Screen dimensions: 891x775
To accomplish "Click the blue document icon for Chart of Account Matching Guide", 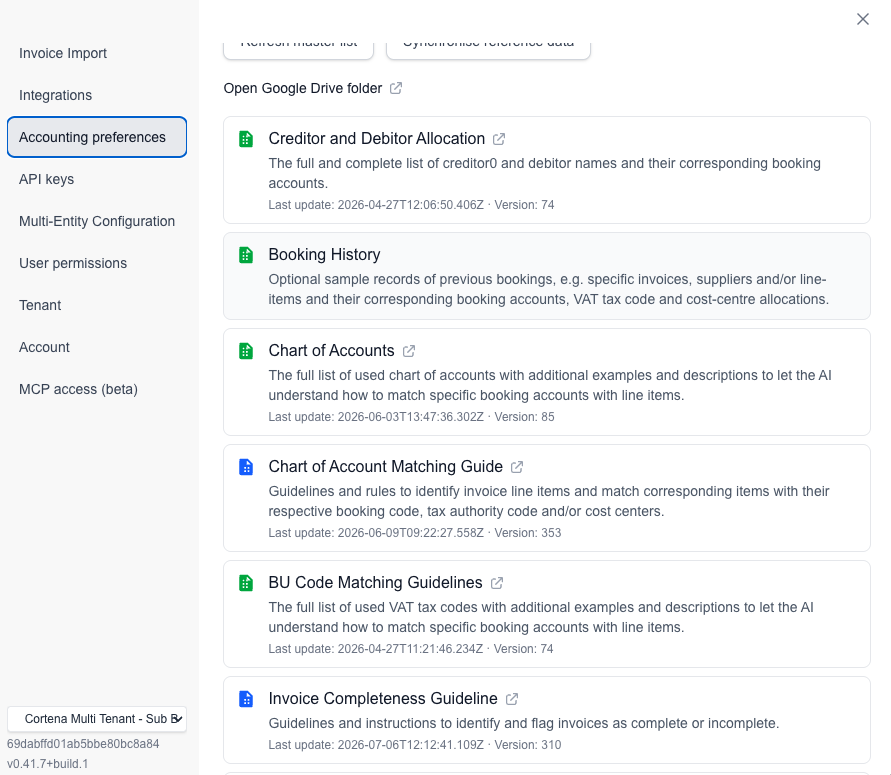I will [x=246, y=466].
